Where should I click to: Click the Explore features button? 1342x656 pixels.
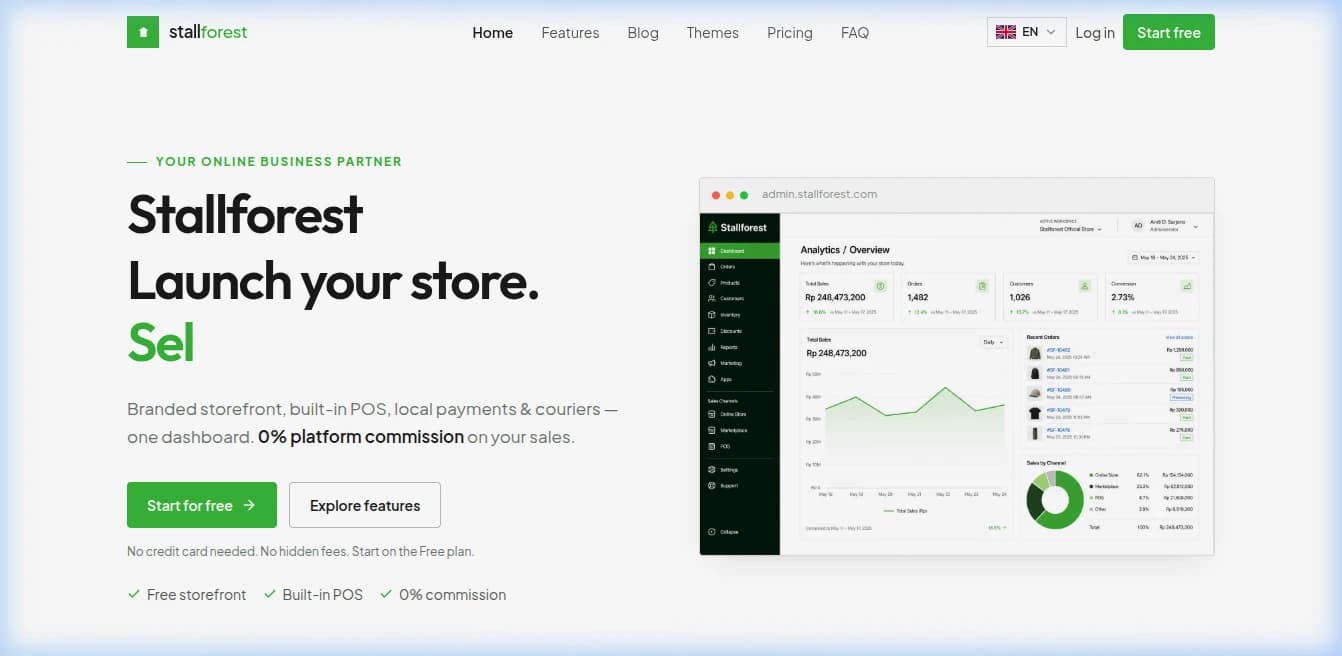tap(365, 505)
